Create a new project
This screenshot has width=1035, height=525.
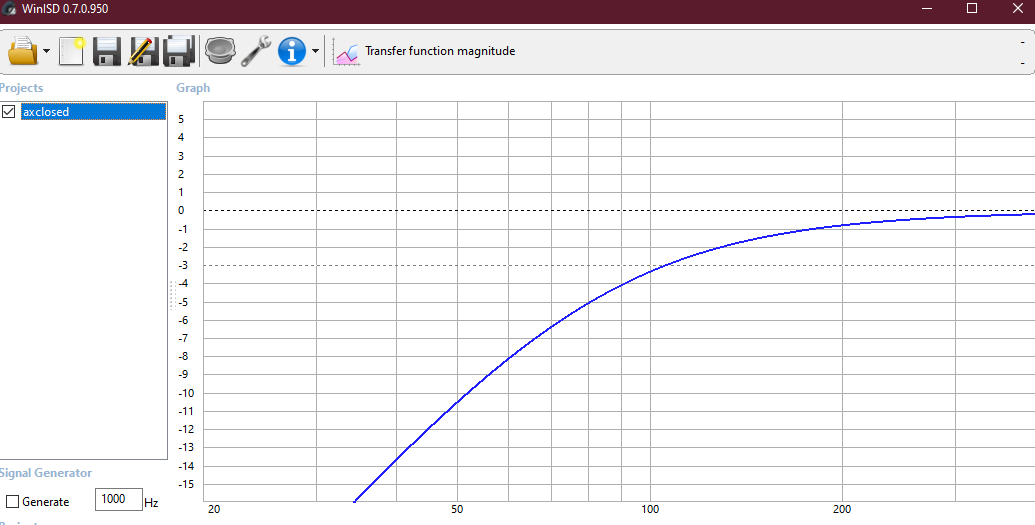coord(71,51)
